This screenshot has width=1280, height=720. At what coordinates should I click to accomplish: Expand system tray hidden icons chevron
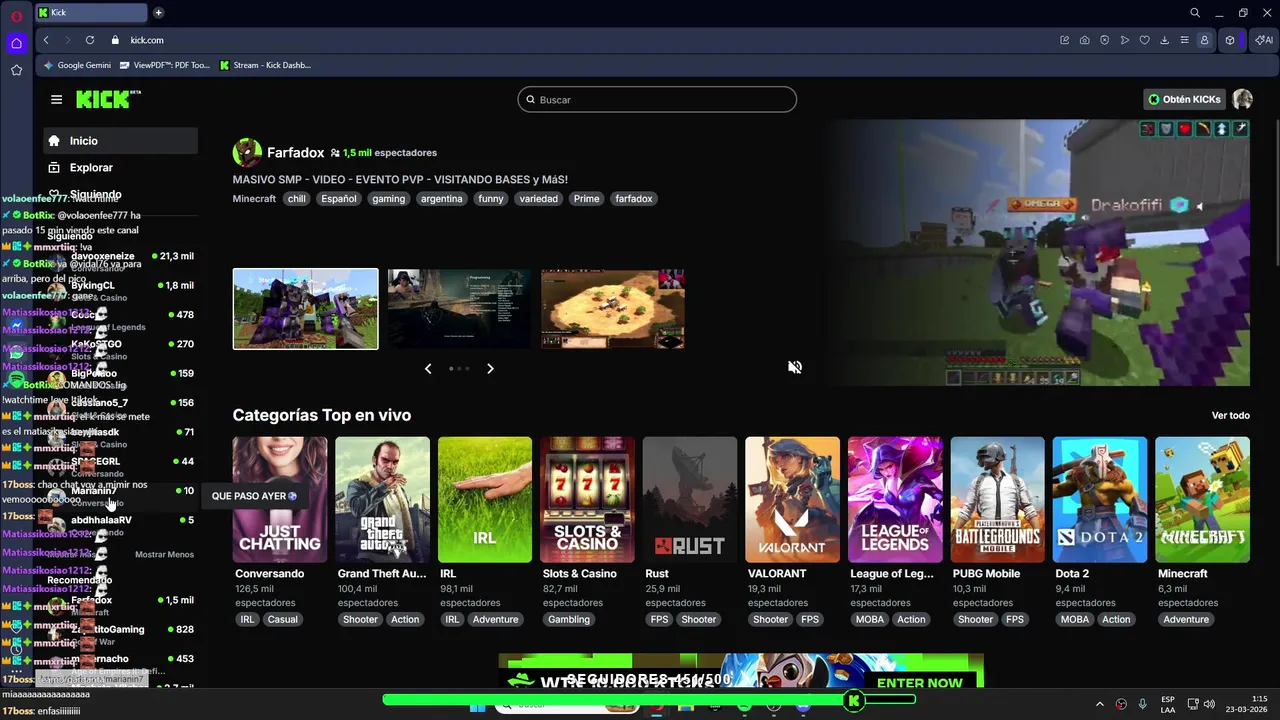1100,704
